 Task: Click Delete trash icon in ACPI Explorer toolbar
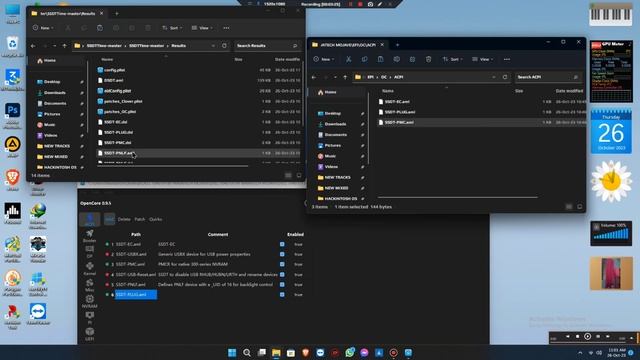[428, 59]
